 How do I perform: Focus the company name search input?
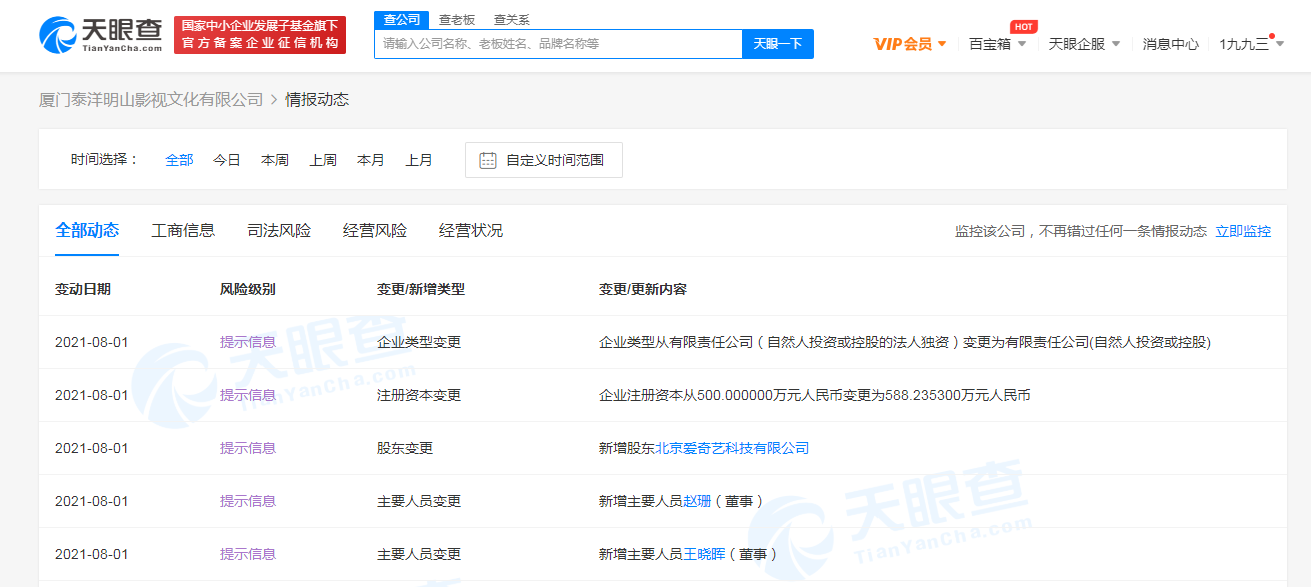[558, 44]
